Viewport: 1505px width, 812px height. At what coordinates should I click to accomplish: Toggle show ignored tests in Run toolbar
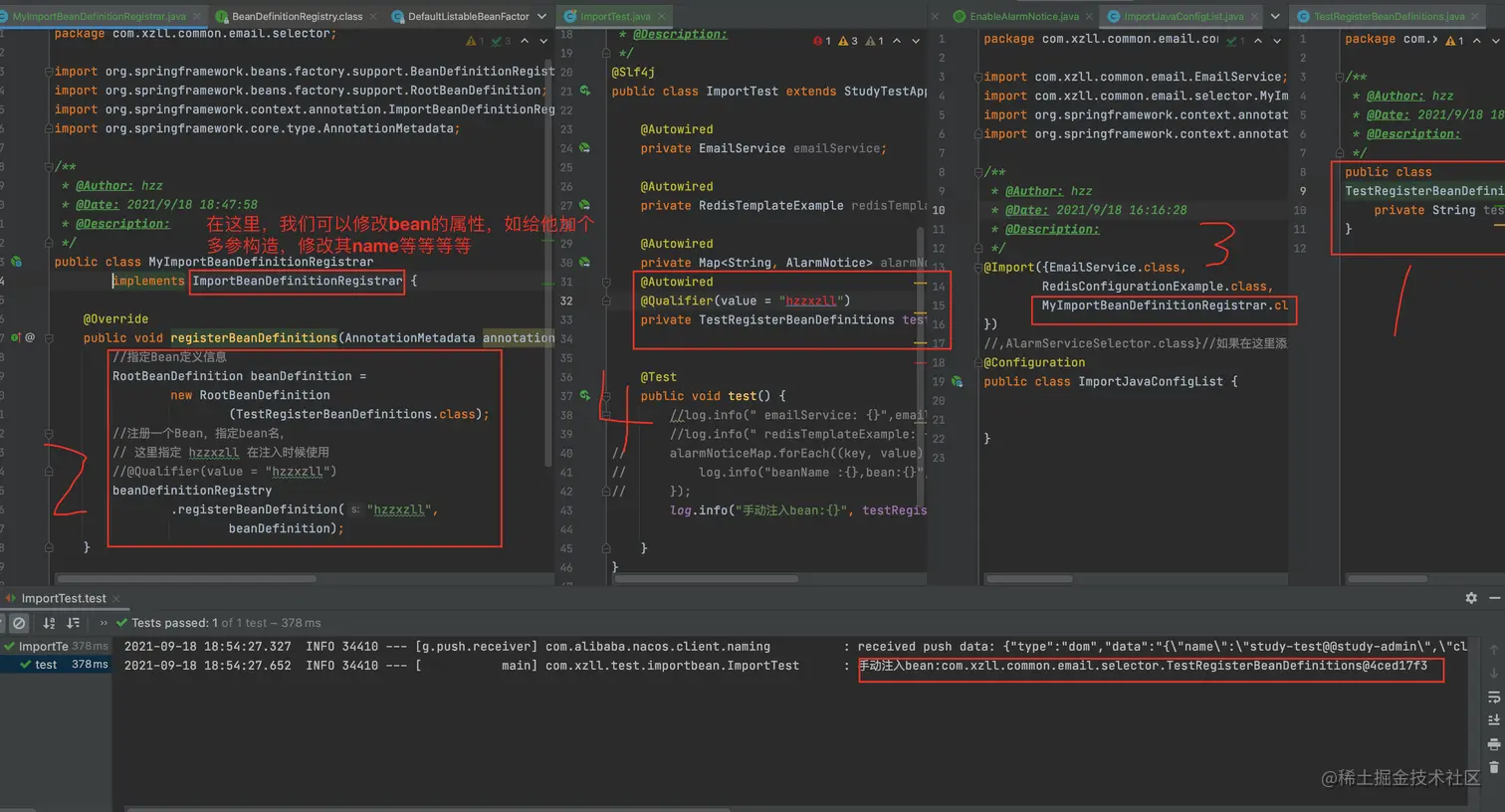coord(19,623)
